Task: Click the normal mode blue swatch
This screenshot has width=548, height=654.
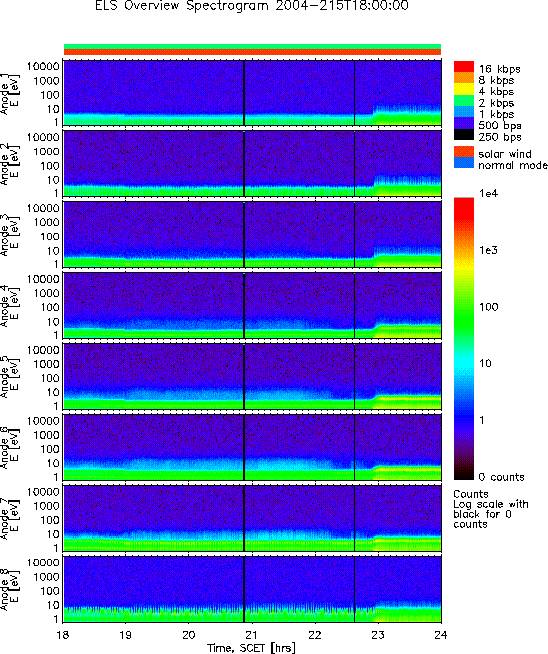Action: point(464,163)
